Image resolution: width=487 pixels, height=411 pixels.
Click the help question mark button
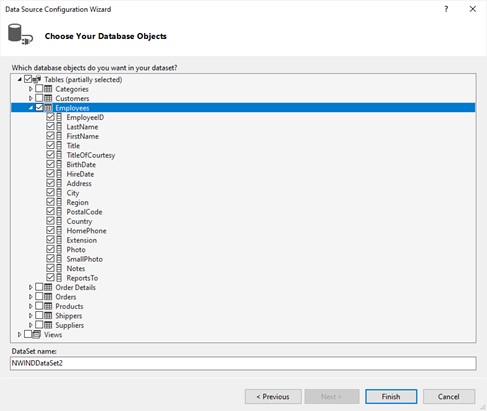coord(446,9)
